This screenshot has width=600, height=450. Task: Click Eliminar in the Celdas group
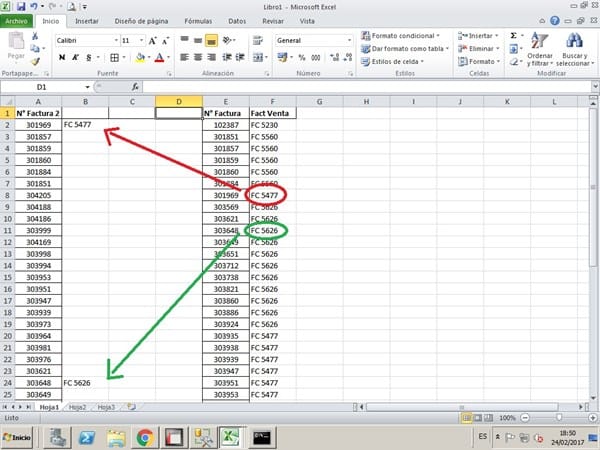(479, 49)
